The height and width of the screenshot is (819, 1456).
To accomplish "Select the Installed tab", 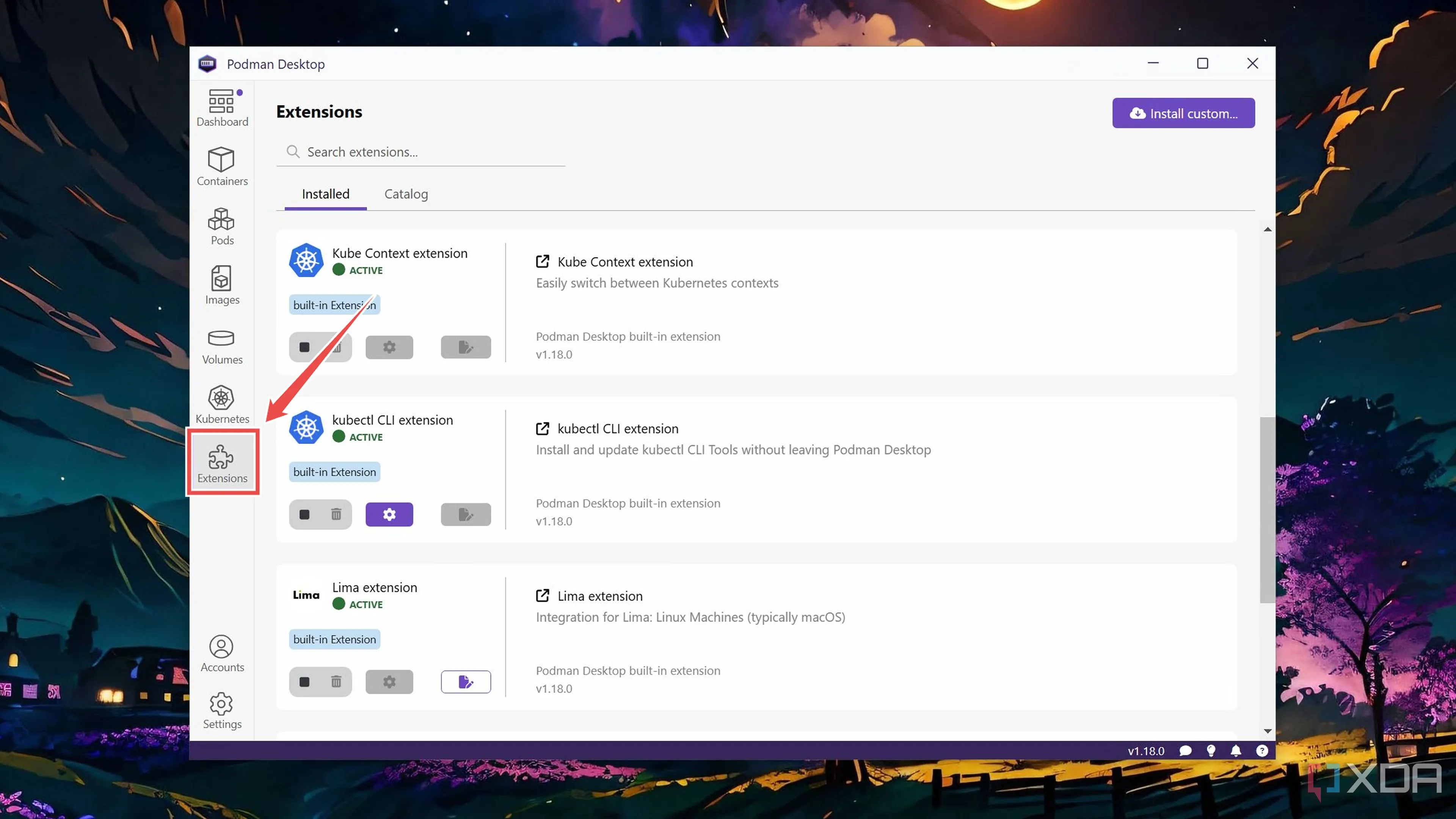I will (326, 194).
